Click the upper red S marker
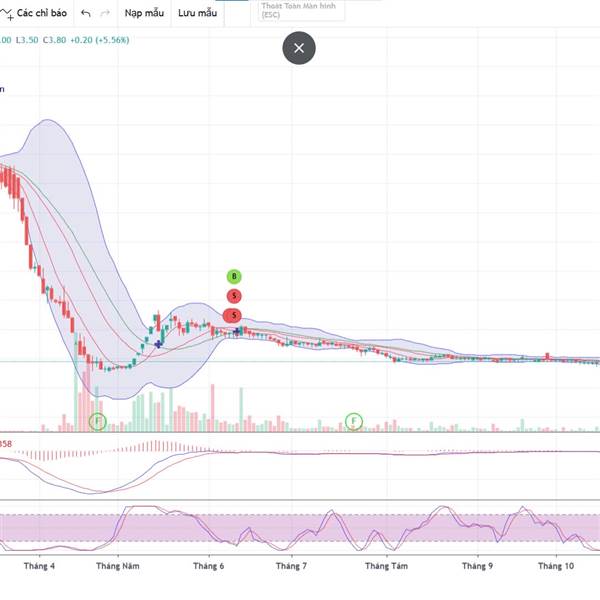The width and height of the screenshot is (600, 600). [x=234, y=296]
